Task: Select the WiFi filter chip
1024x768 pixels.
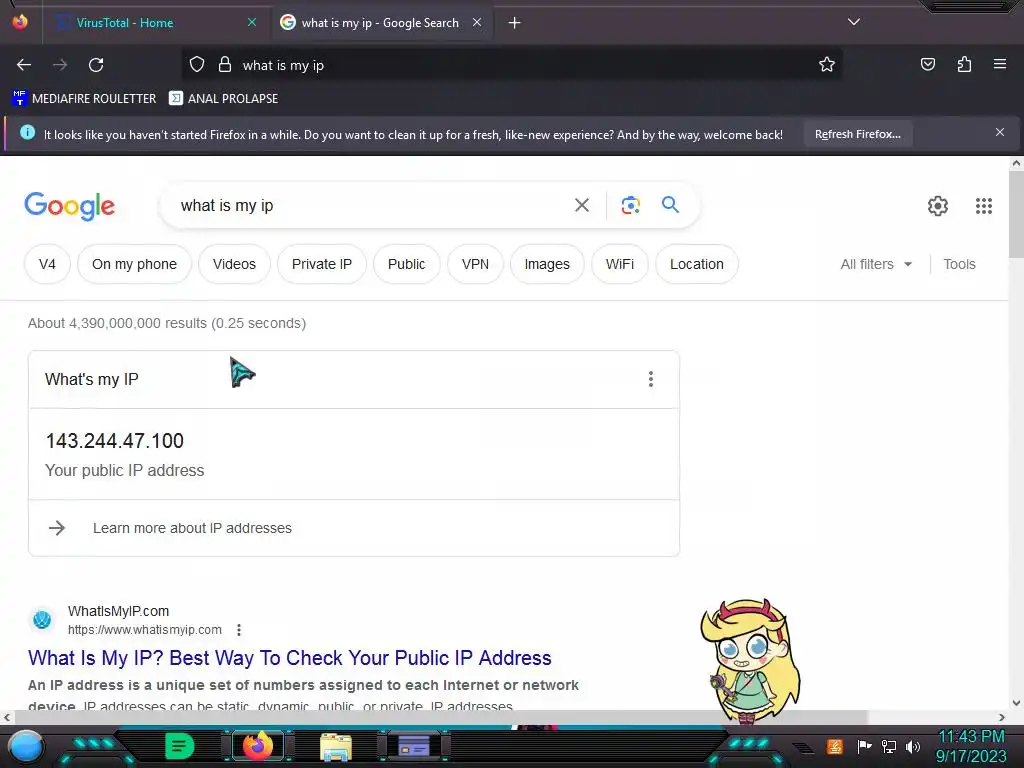Action: [x=620, y=264]
